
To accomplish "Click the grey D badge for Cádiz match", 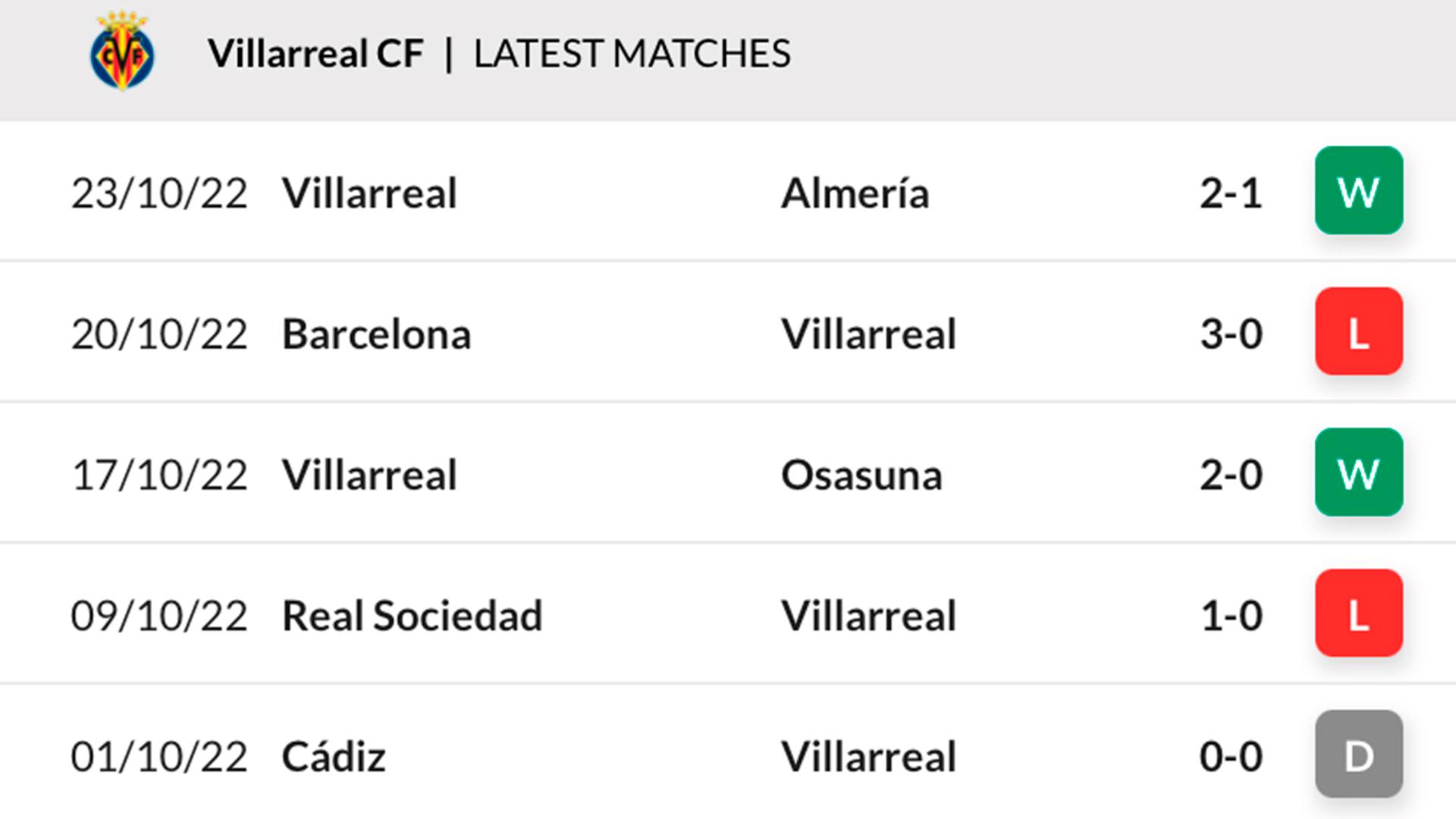I will pos(1358,754).
